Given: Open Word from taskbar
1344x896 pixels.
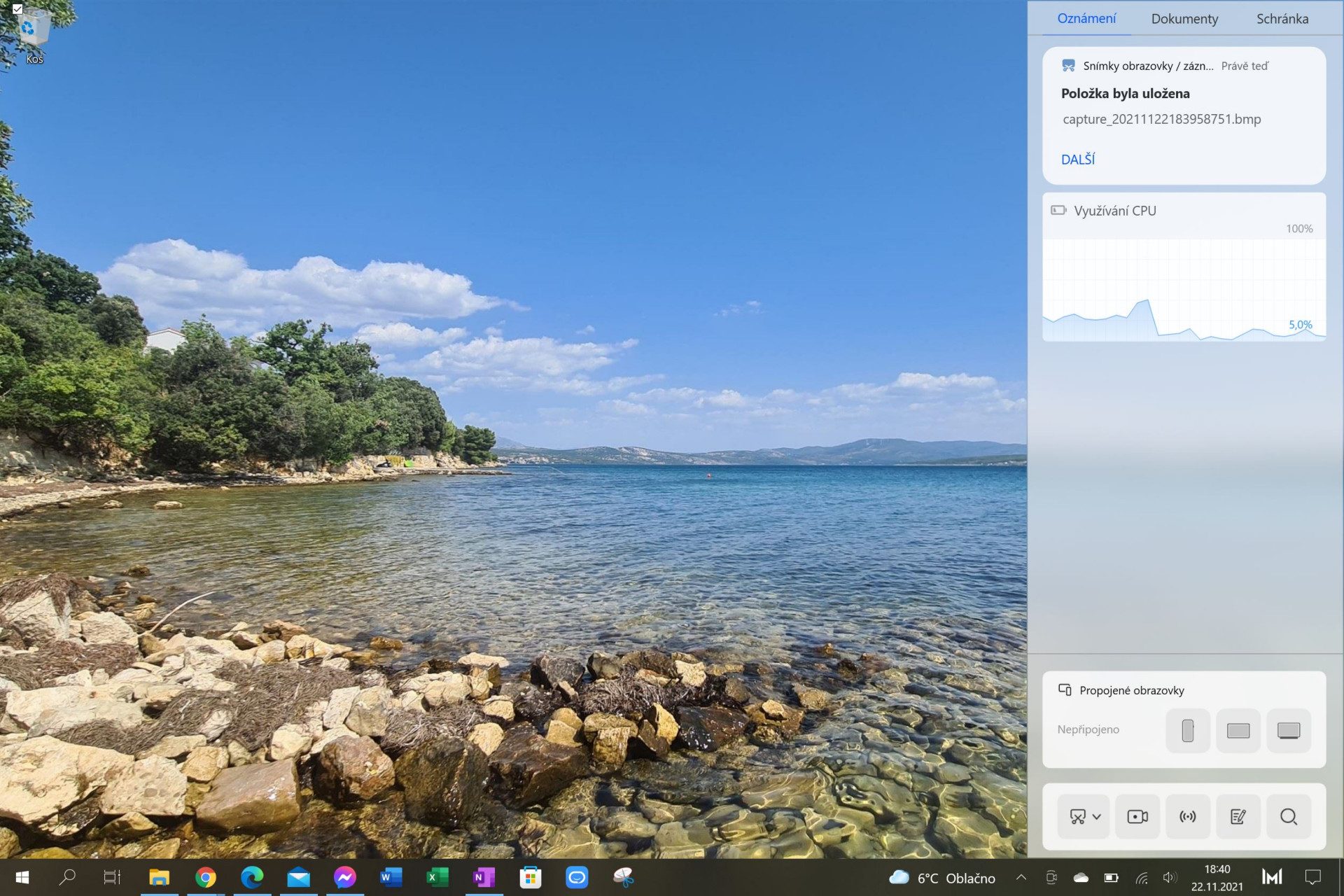Looking at the screenshot, I should [391, 877].
